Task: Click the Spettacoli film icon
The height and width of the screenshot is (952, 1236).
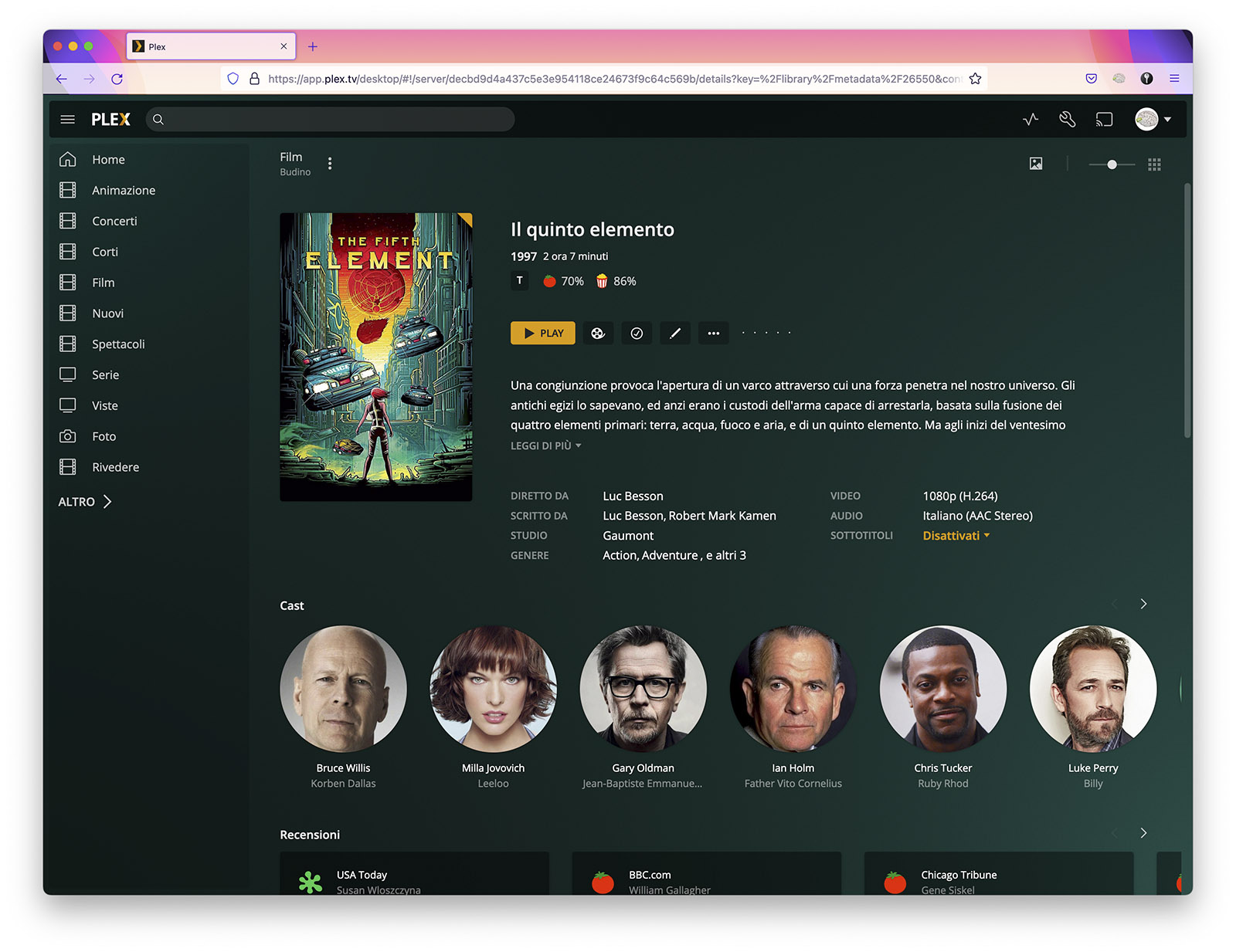Action: pyautogui.click(x=68, y=344)
